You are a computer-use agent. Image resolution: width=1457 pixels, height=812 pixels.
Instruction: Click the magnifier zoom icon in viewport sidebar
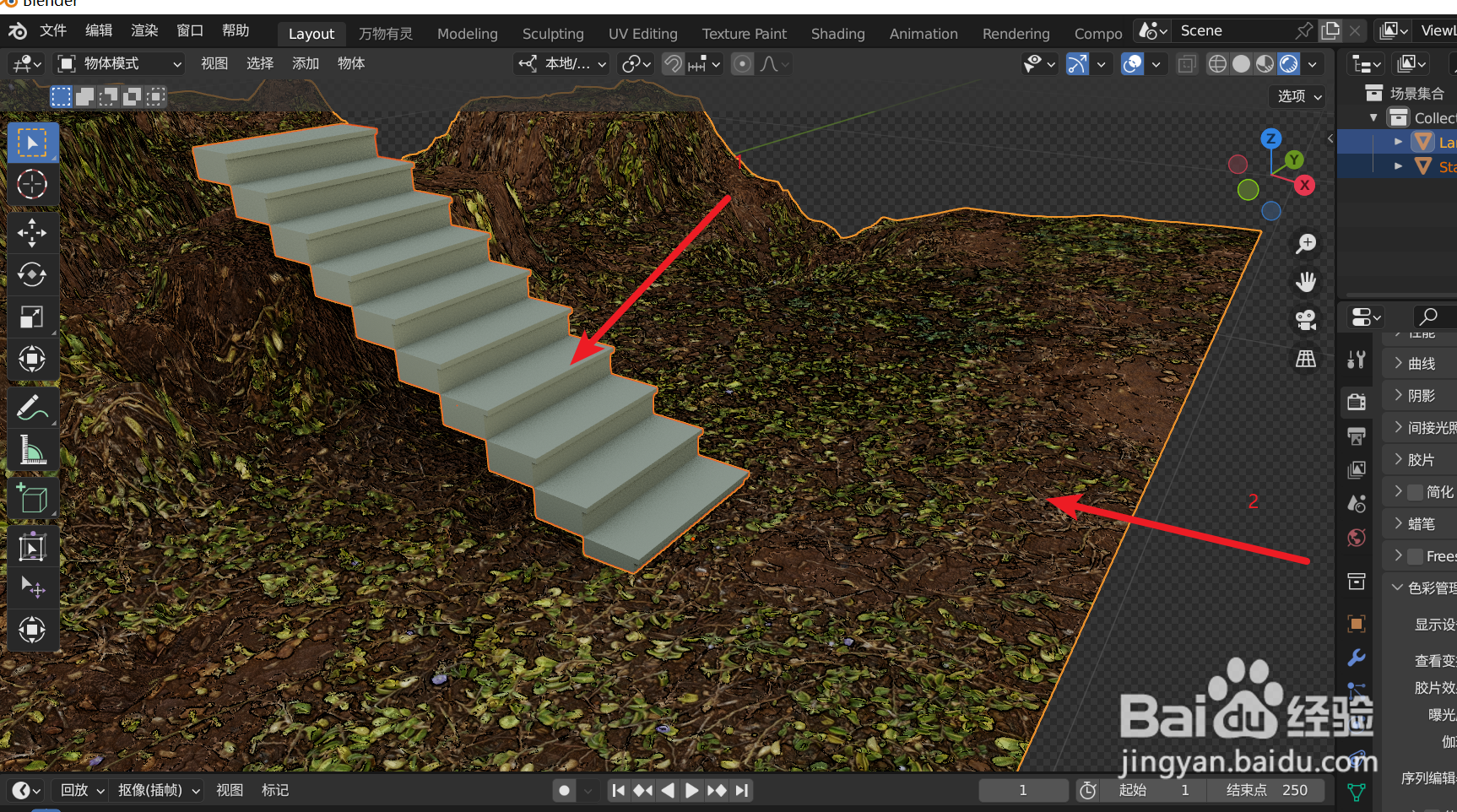(x=1306, y=244)
